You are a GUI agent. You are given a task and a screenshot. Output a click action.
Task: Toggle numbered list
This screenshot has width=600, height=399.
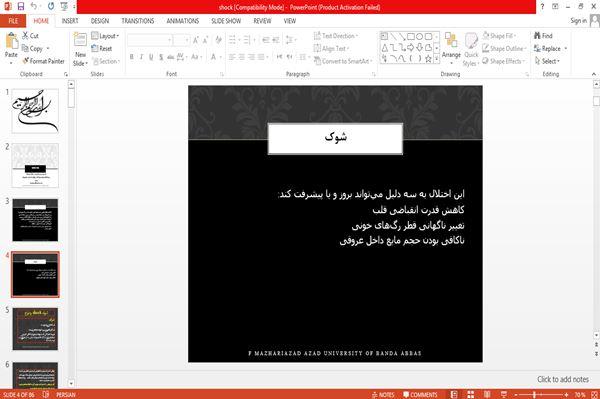click(x=248, y=39)
